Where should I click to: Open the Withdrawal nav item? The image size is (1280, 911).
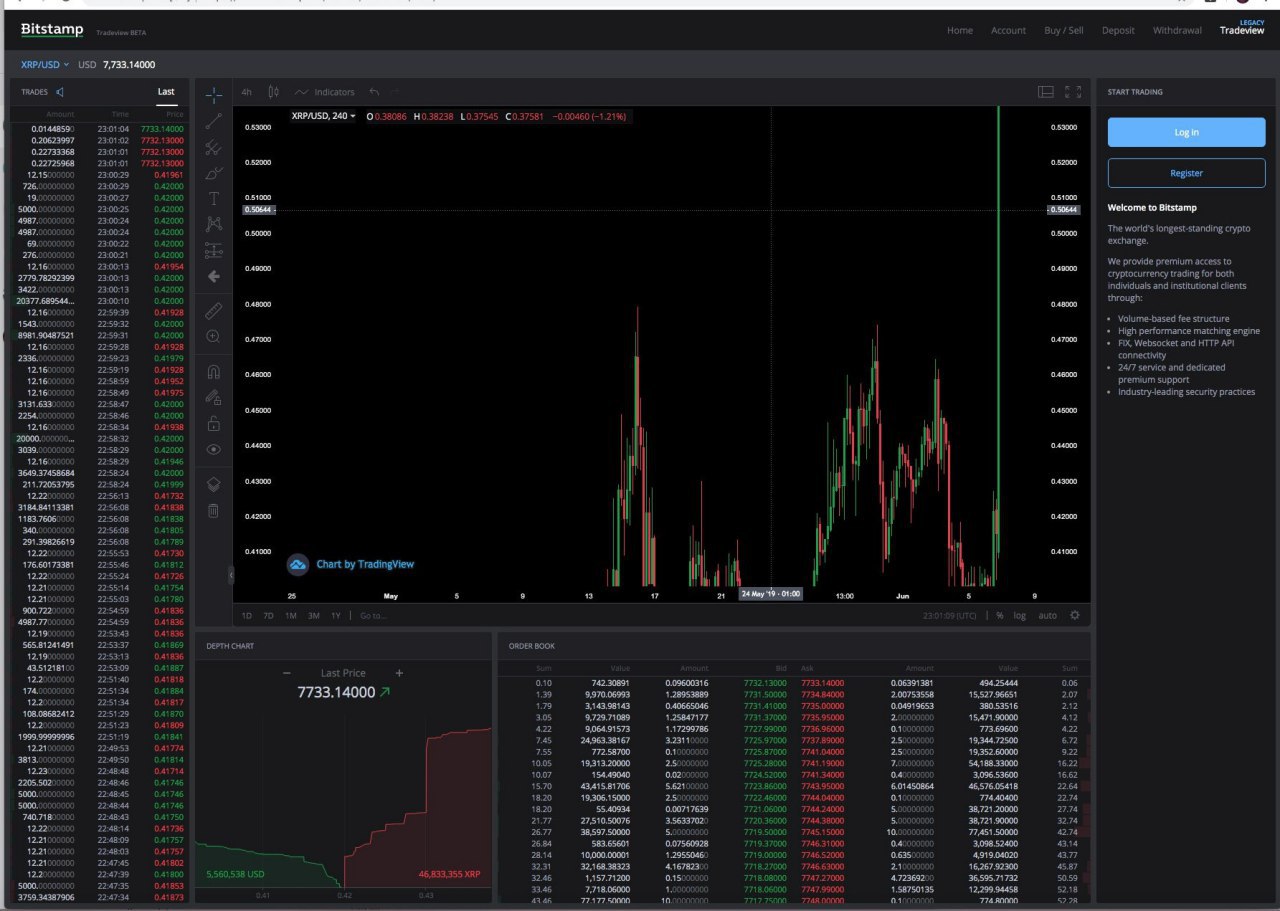1177,30
